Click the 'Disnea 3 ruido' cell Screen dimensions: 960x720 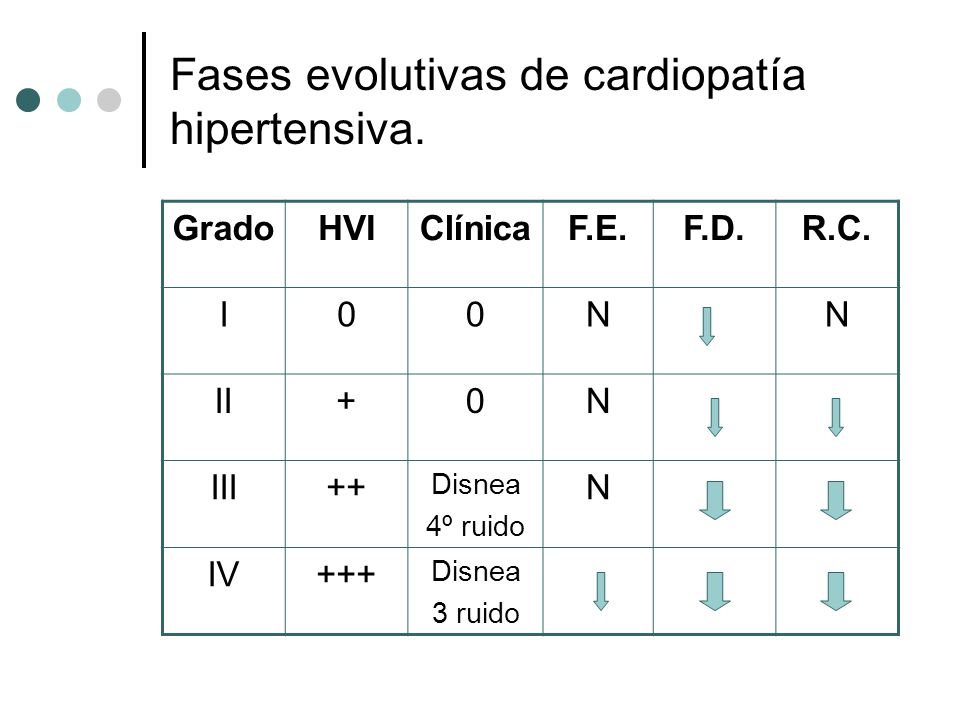coord(475,591)
